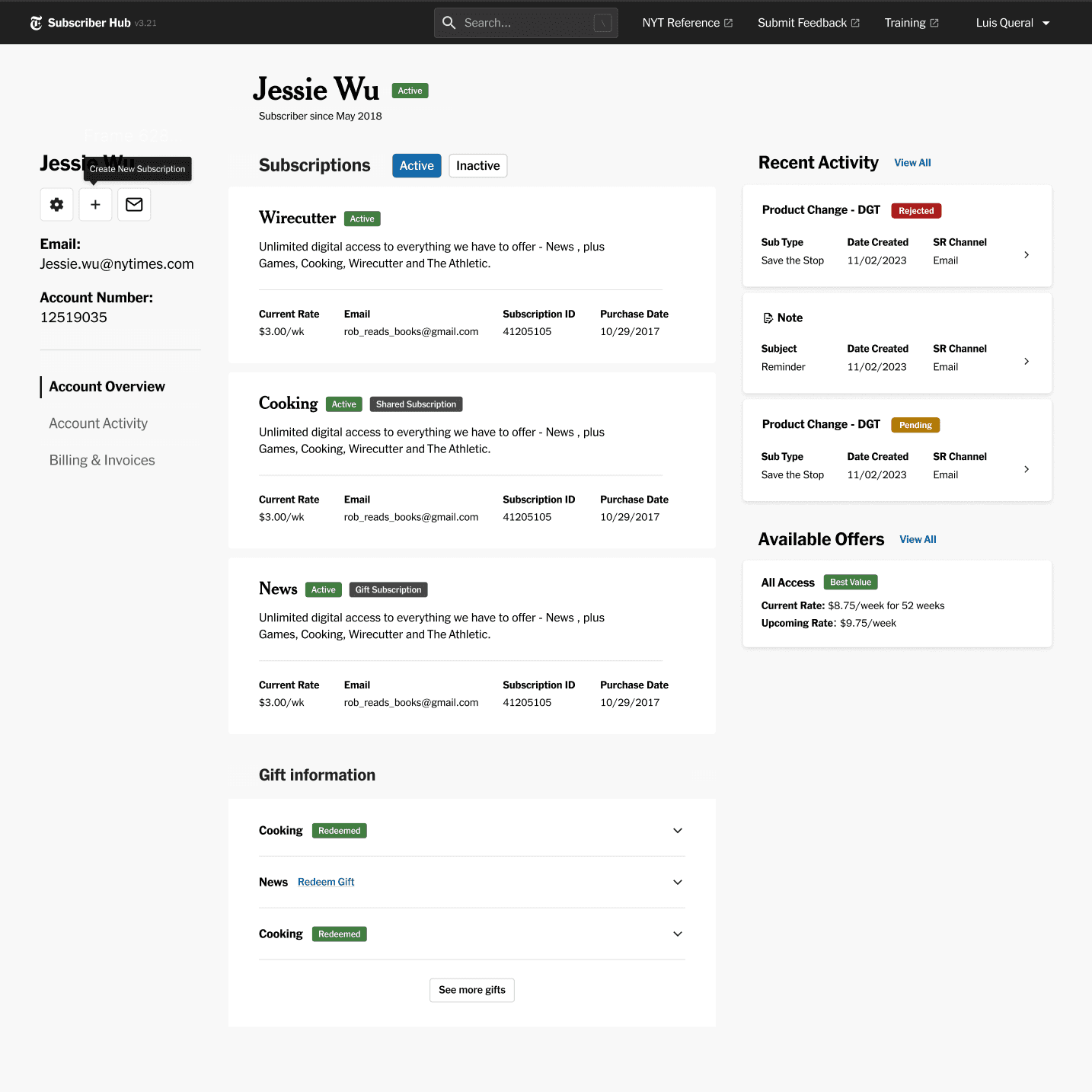Click the Subscriber Hub title
1092x1092 pixels.
89,23
